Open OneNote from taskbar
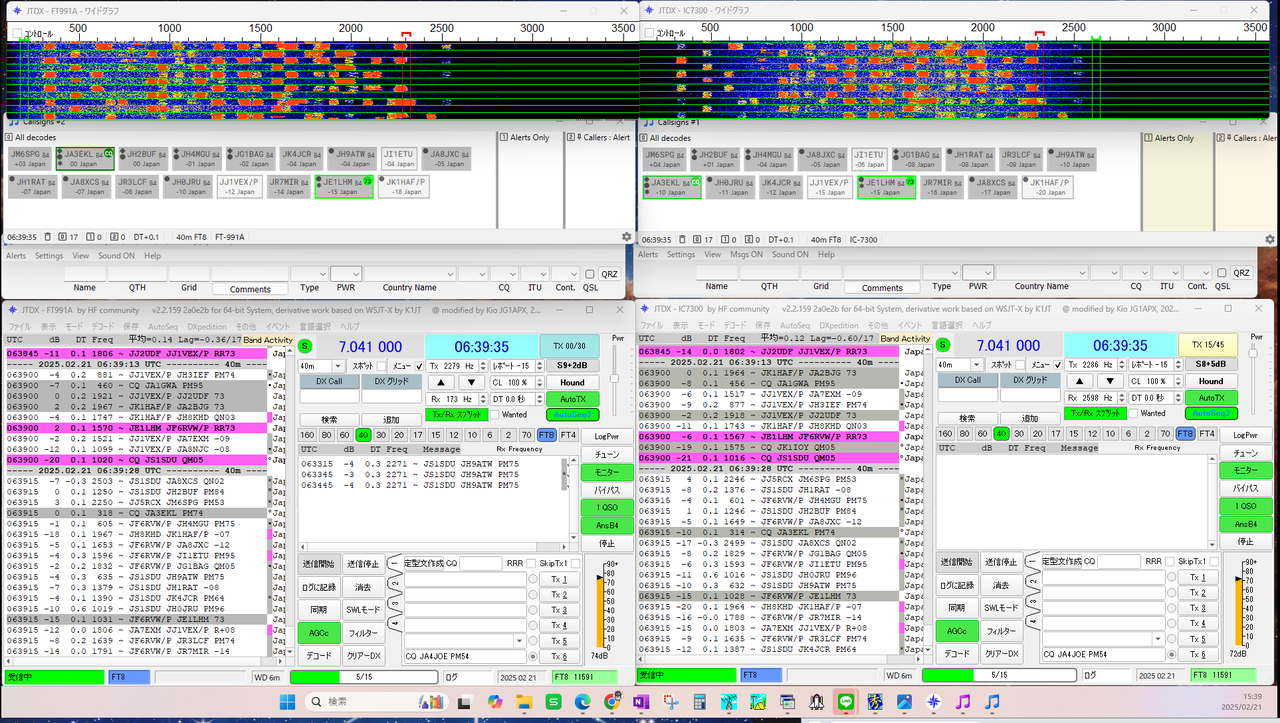Viewport: 1280px width, 723px height. (641, 702)
